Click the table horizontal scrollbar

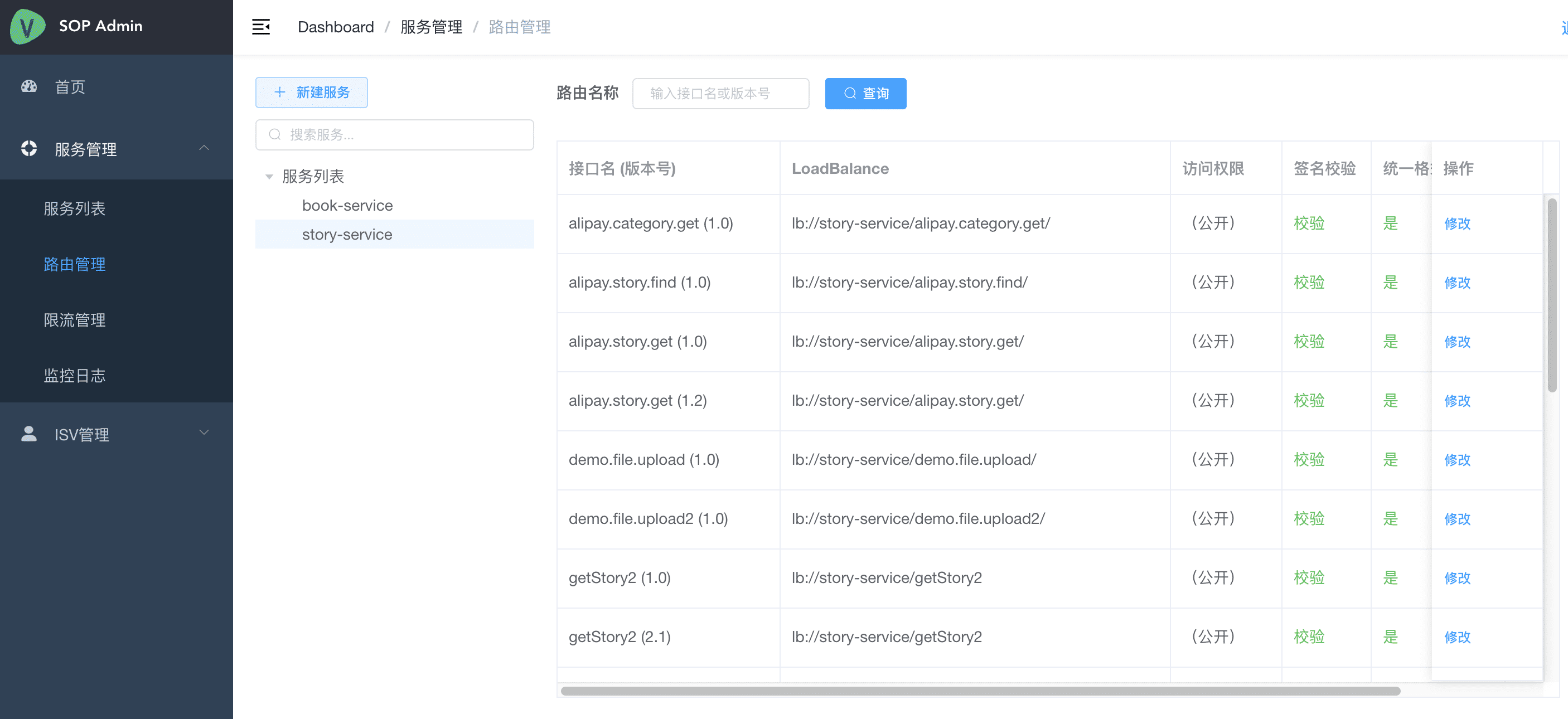tap(980, 691)
